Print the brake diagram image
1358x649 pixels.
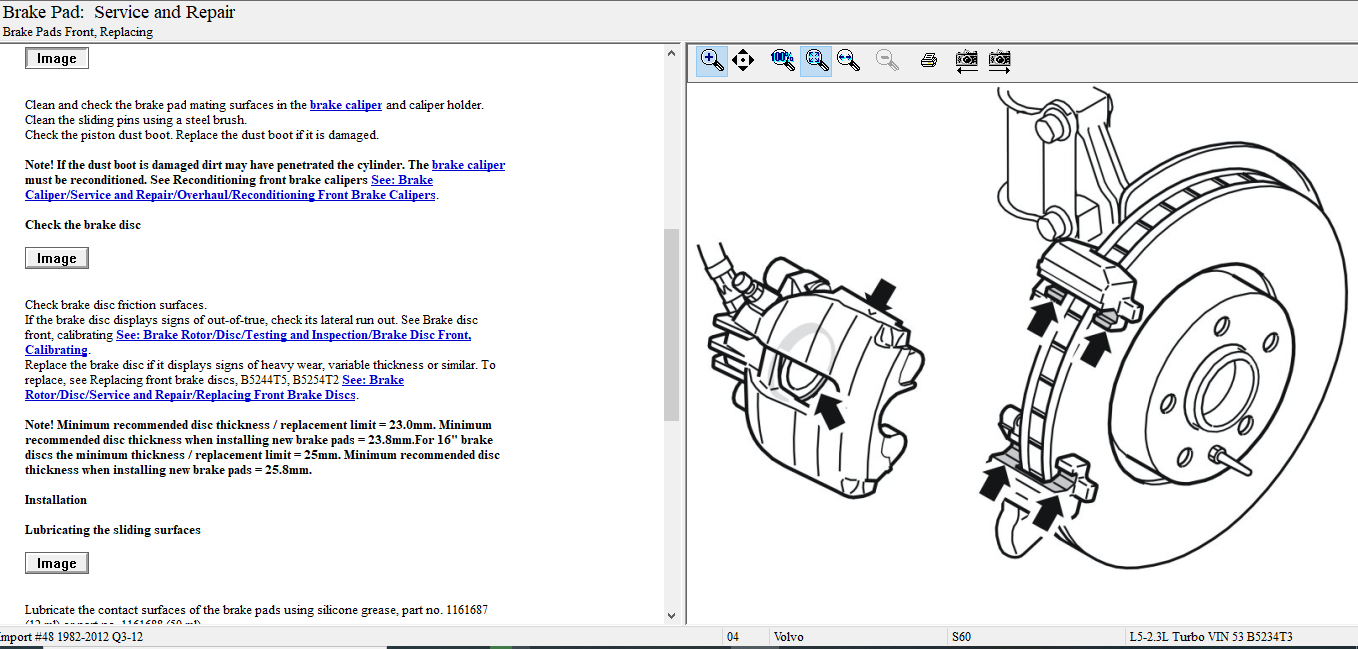click(928, 60)
